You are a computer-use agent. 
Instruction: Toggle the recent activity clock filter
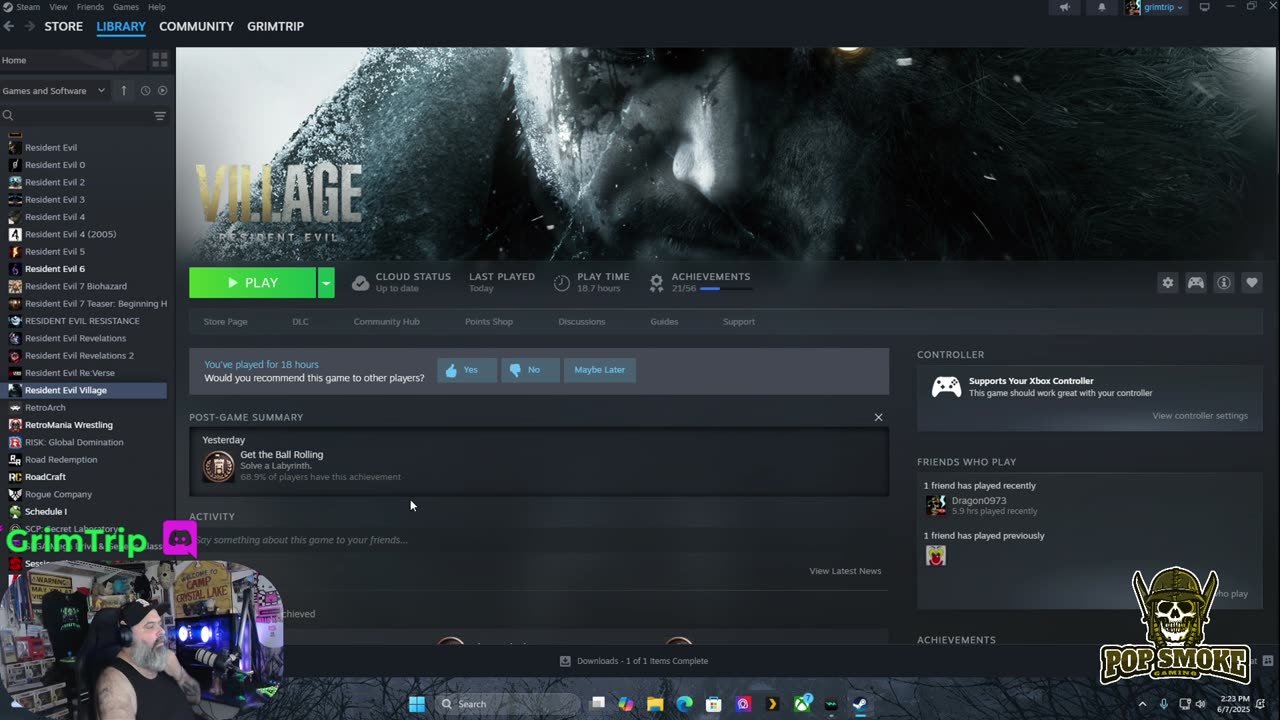[145, 91]
